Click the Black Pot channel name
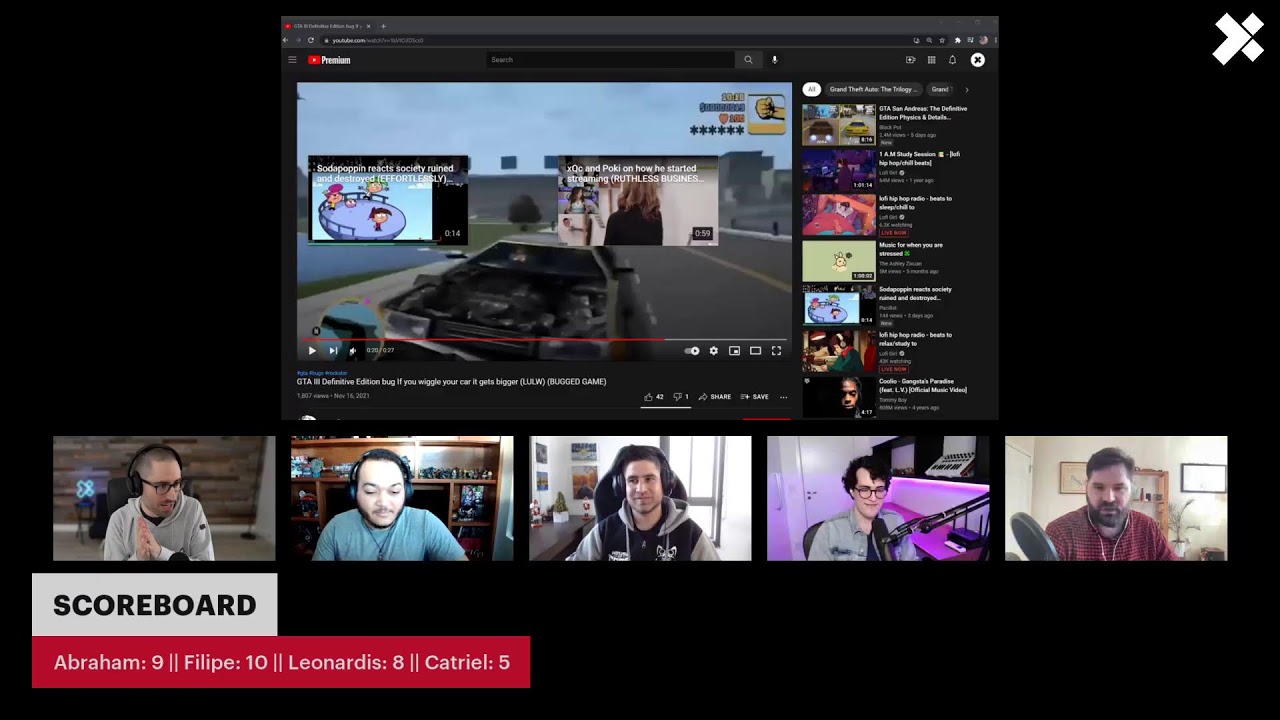Screen dimensions: 1280x720 889,127
